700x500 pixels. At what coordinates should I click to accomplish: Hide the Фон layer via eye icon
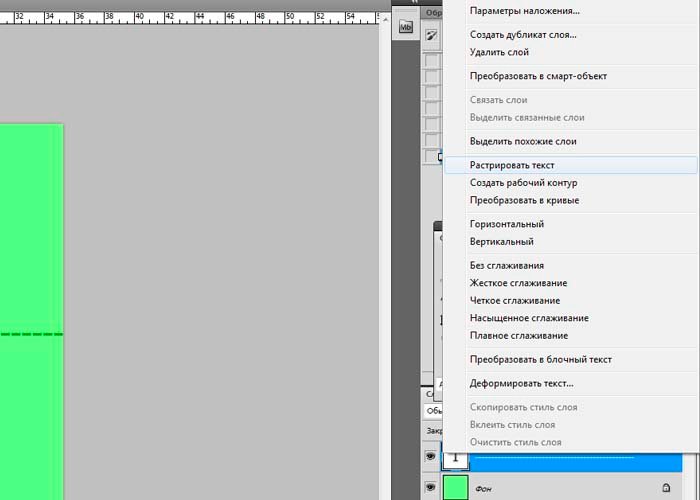430,488
